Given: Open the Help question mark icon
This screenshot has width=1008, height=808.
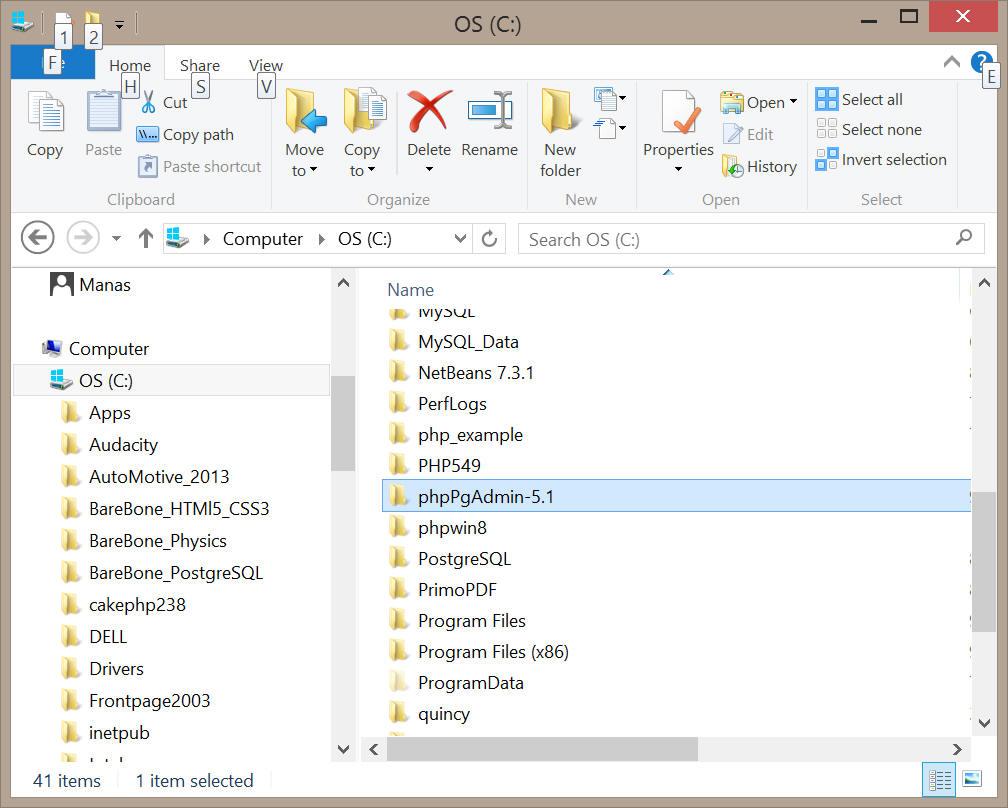Looking at the screenshot, I should (980, 62).
